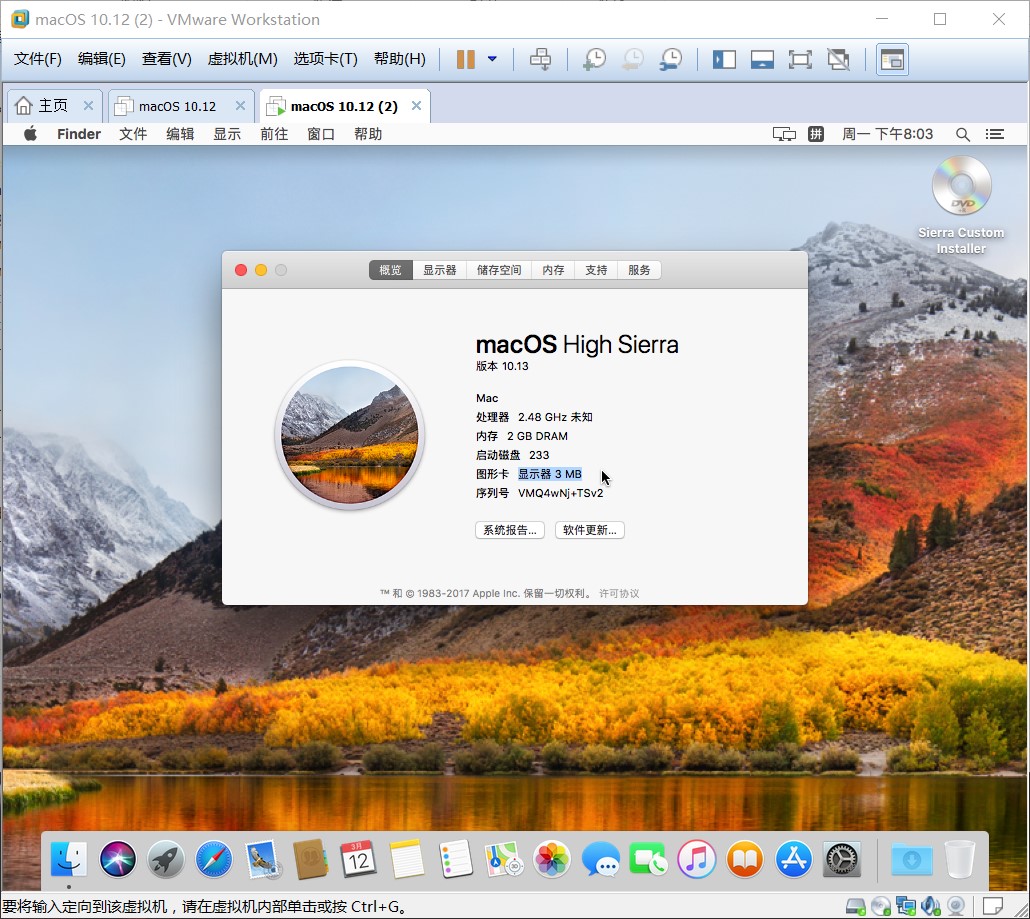The image size is (1030, 919).
Task: Select the 显示器 tab
Action: (439, 270)
